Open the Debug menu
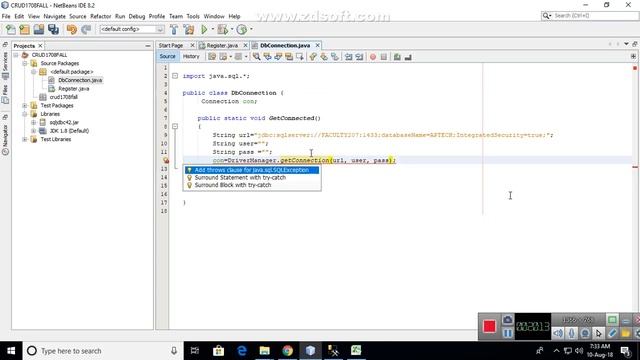640x360 pixels. click(x=137, y=16)
